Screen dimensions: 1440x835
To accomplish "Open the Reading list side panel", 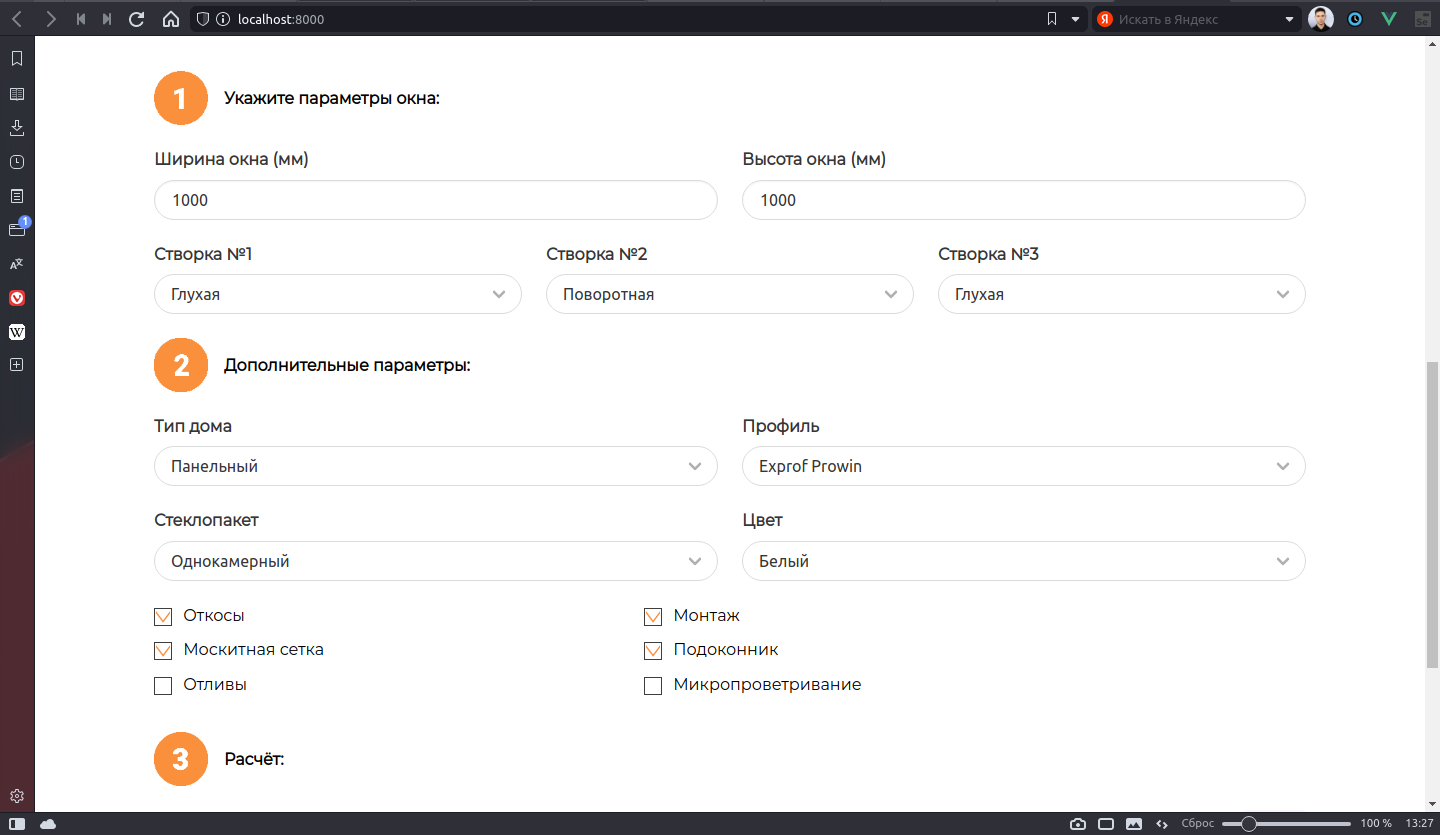I will point(17,94).
